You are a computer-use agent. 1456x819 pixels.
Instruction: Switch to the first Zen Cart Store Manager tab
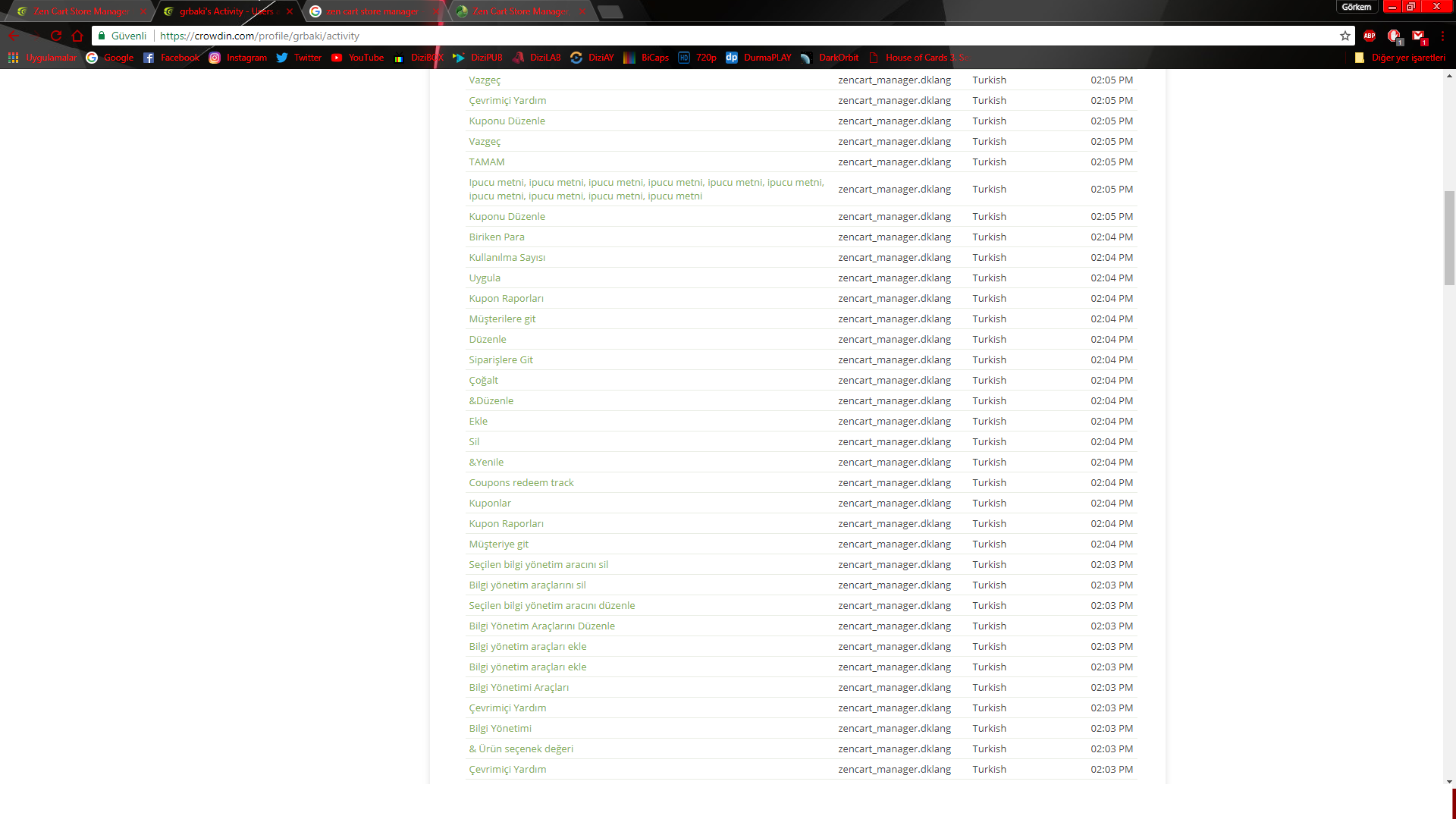pyautogui.click(x=80, y=11)
